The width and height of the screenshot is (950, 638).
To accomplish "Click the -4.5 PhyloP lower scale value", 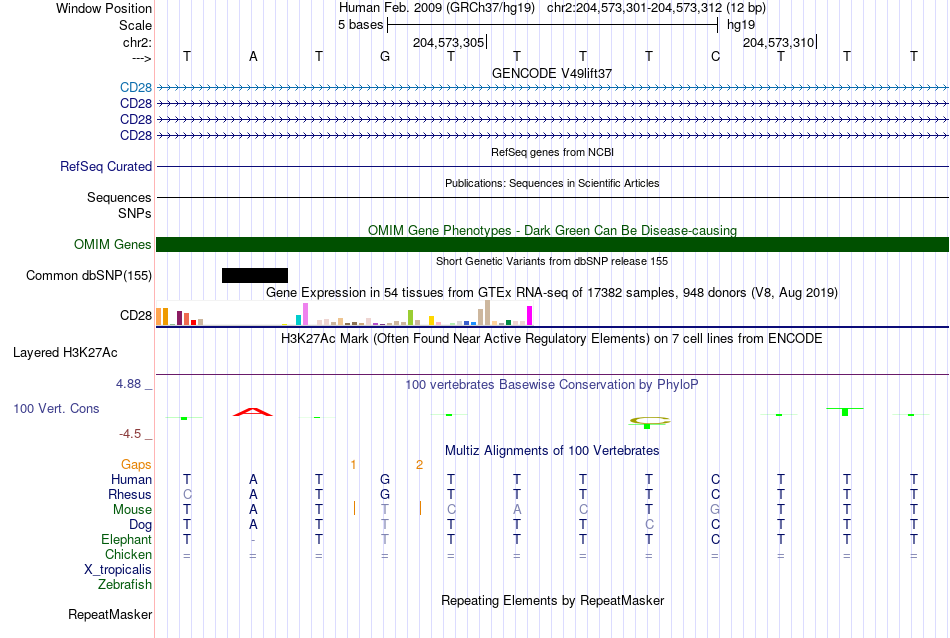I will pyautogui.click(x=130, y=434).
